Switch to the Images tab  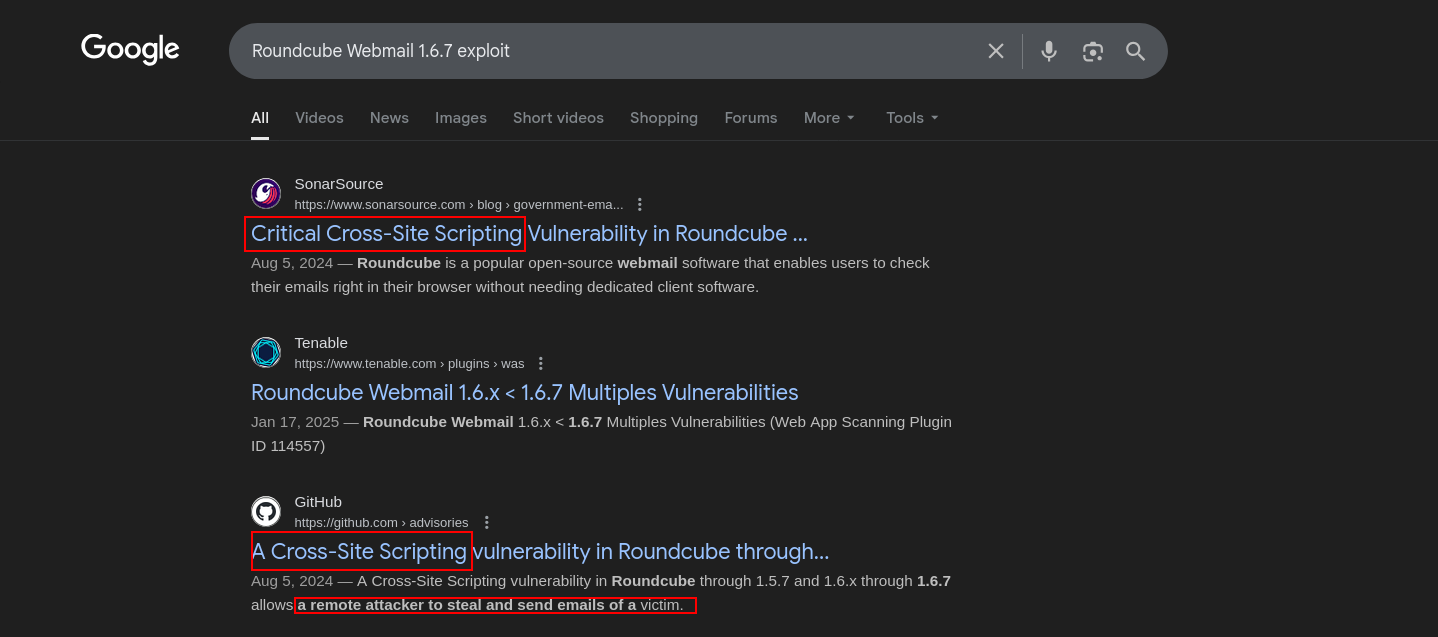pyautogui.click(x=460, y=118)
